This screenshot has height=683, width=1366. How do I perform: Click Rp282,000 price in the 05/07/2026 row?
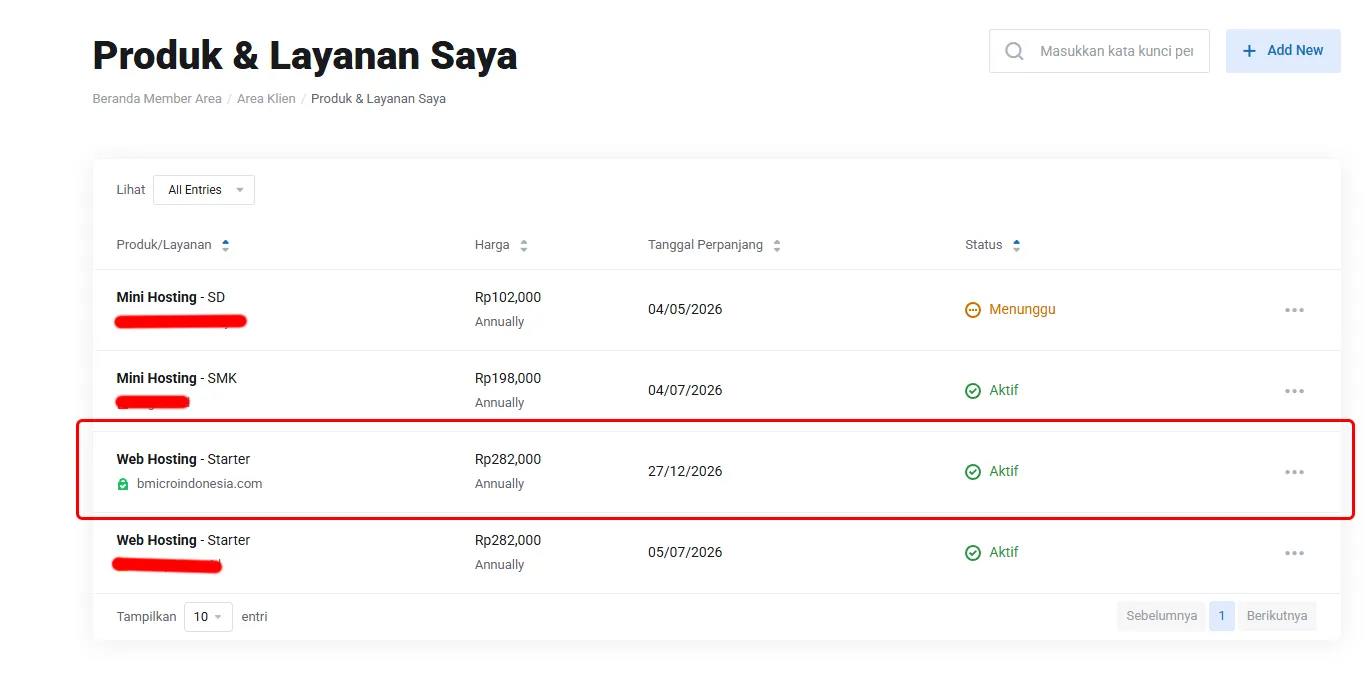508,540
